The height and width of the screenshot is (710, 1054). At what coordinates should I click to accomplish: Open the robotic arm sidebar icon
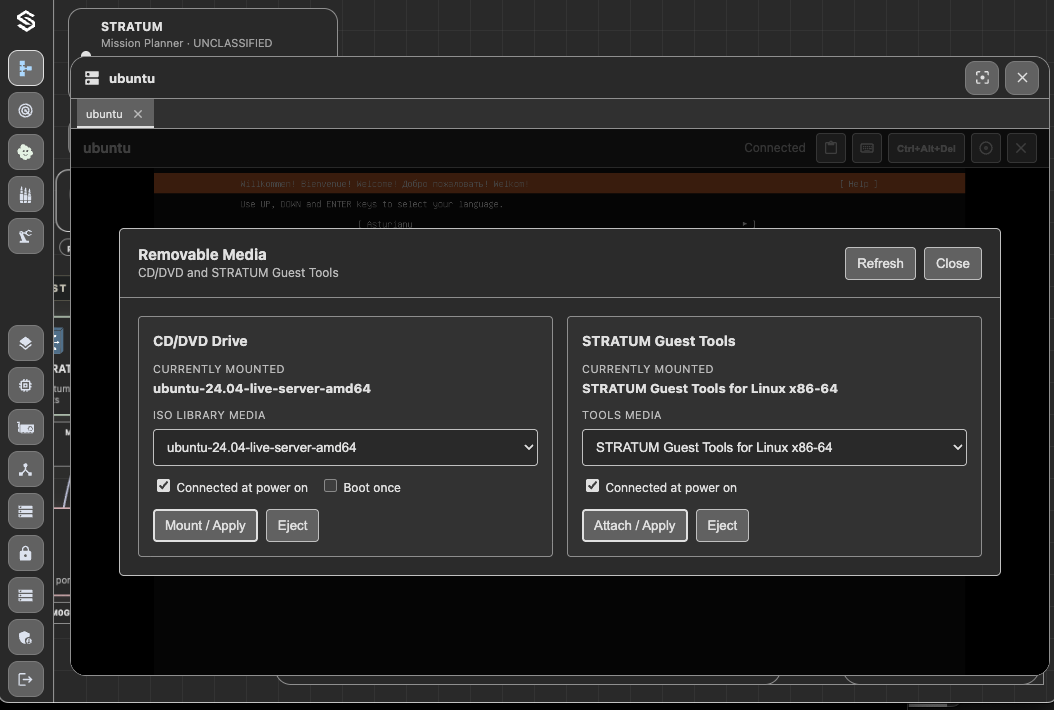pyautogui.click(x=26, y=236)
